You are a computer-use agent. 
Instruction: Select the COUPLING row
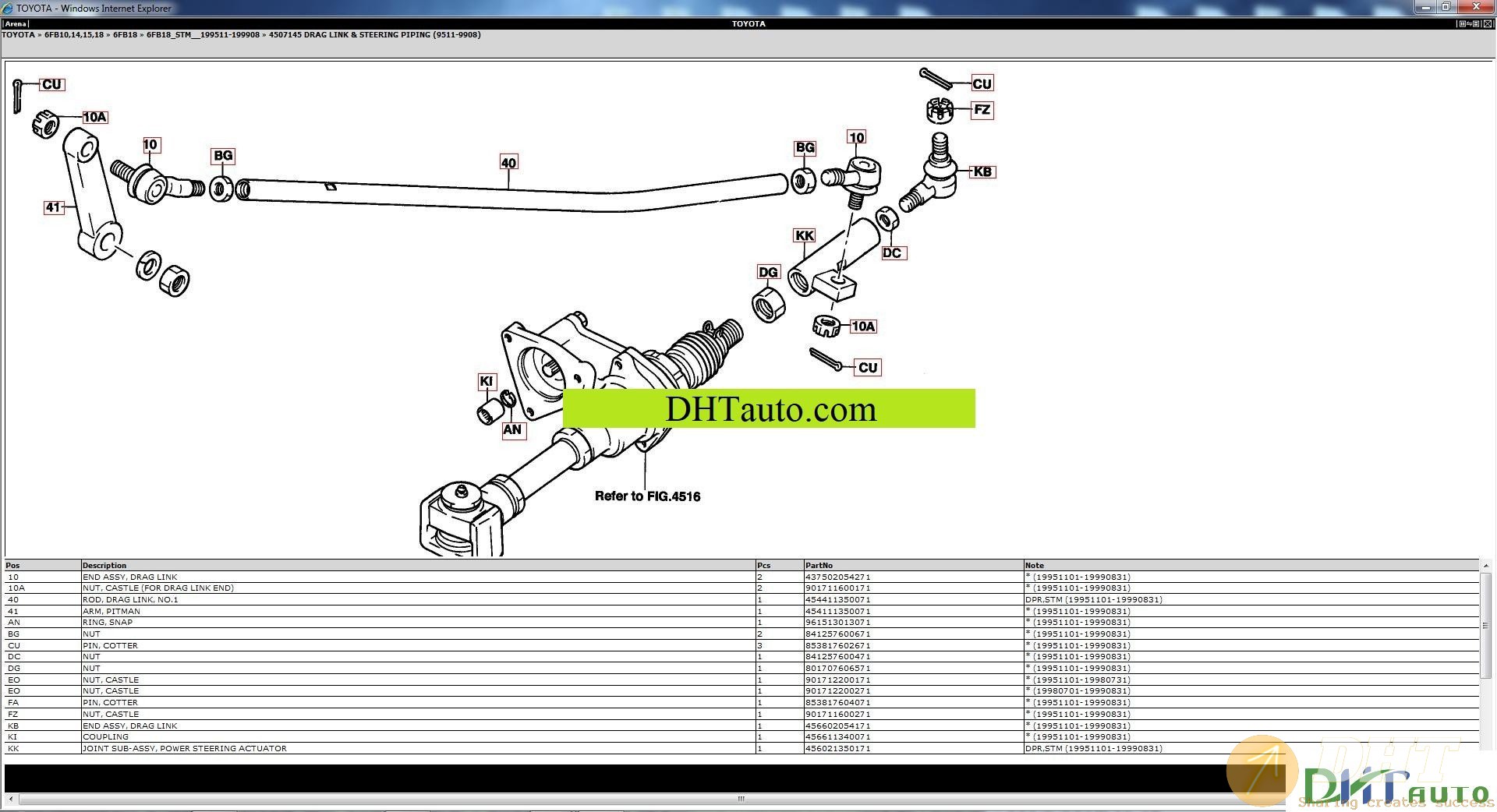click(741, 737)
